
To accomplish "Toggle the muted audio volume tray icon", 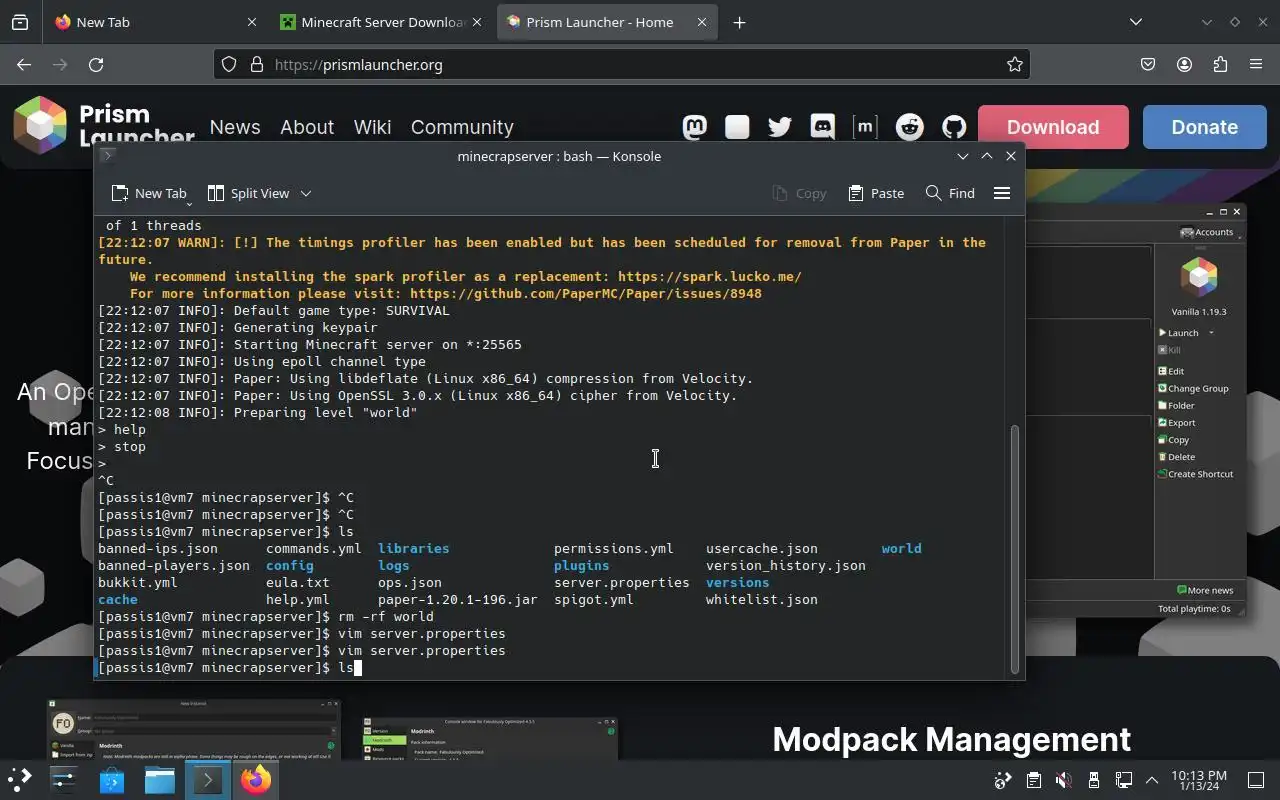I will point(1064,780).
